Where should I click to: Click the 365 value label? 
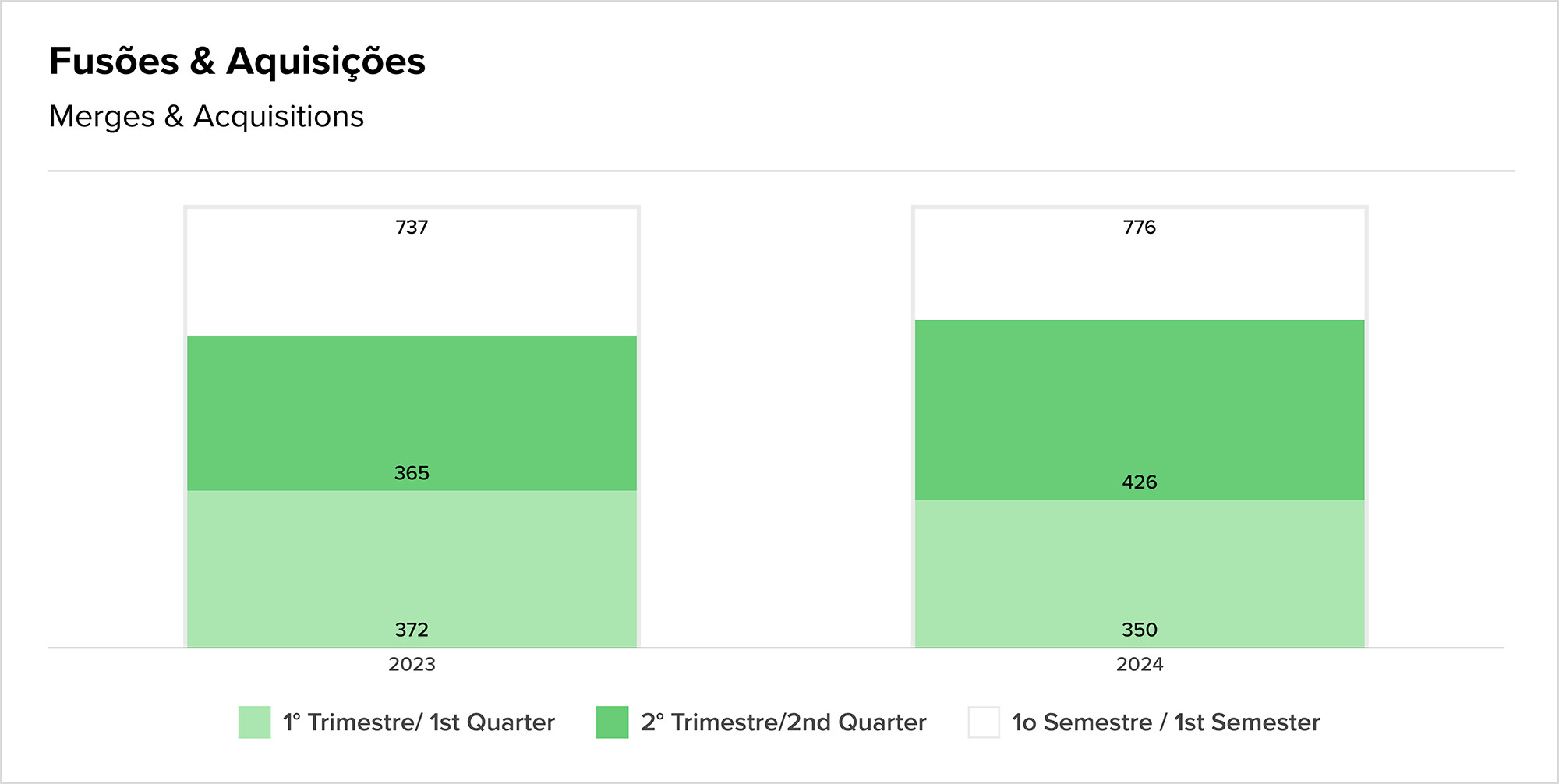[412, 473]
